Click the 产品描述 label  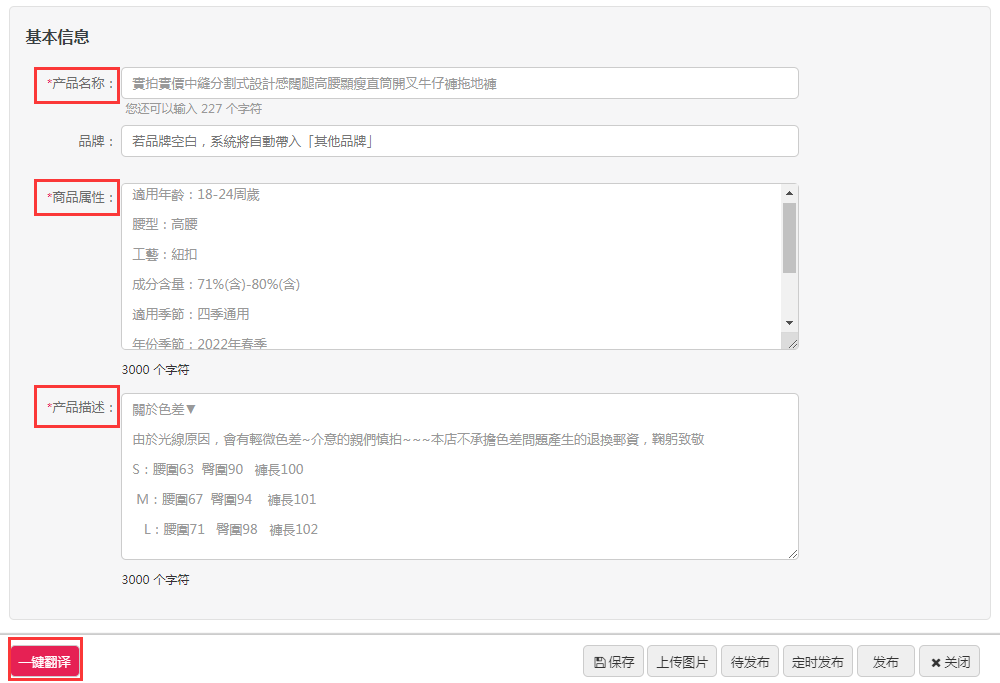point(80,407)
